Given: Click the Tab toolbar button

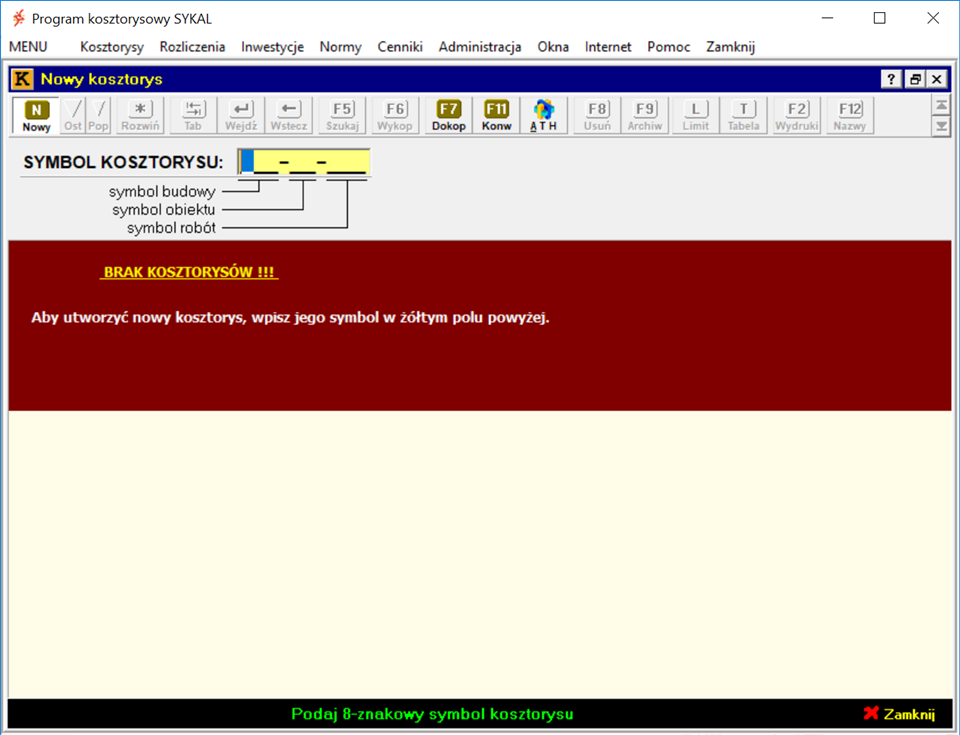Looking at the screenshot, I should 193,116.
